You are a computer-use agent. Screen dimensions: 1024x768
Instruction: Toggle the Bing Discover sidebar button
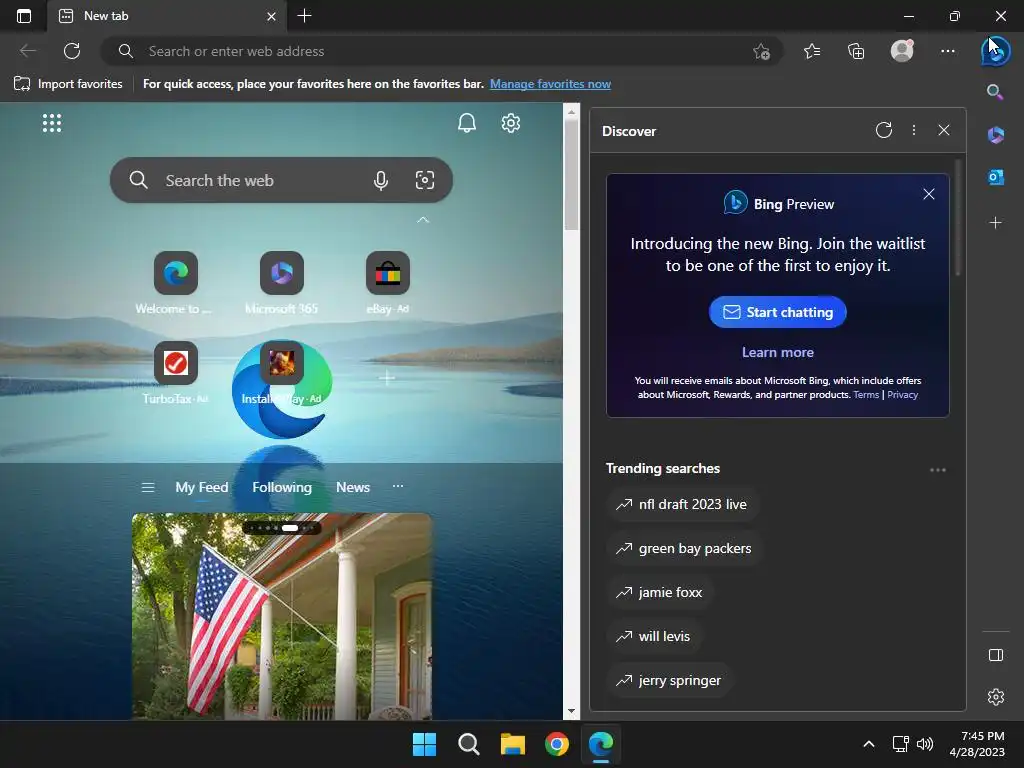click(995, 51)
